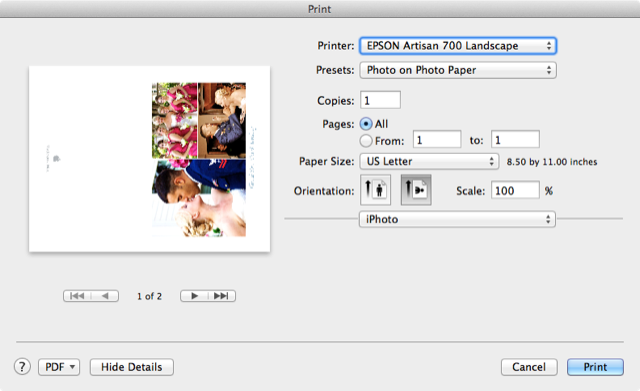The width and height of the screenshot is (640, 391).
Task: Click the Print button
Action: [x=595, y=367]
